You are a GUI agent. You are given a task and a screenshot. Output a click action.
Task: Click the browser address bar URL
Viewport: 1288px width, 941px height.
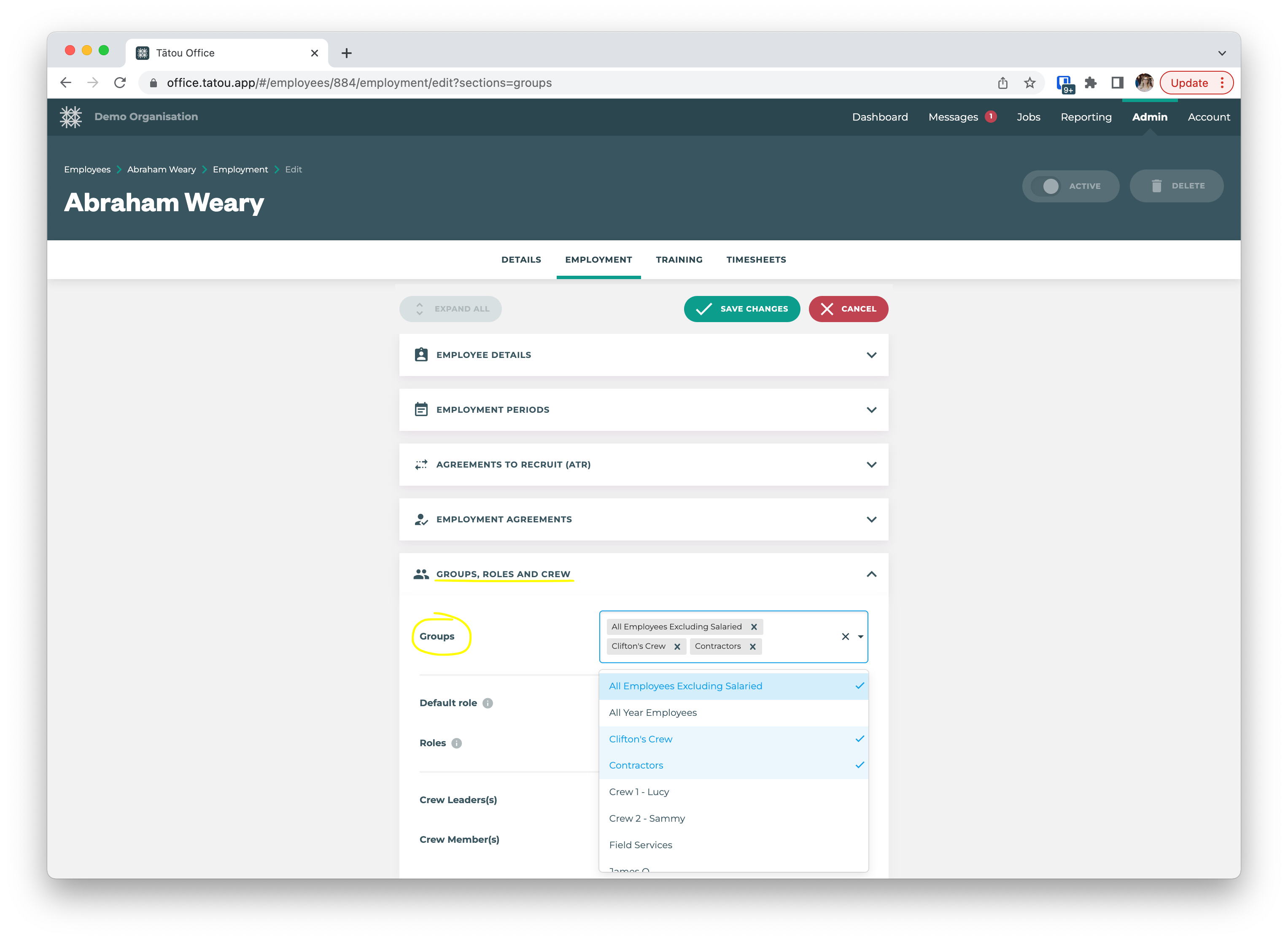coord(359,83)
